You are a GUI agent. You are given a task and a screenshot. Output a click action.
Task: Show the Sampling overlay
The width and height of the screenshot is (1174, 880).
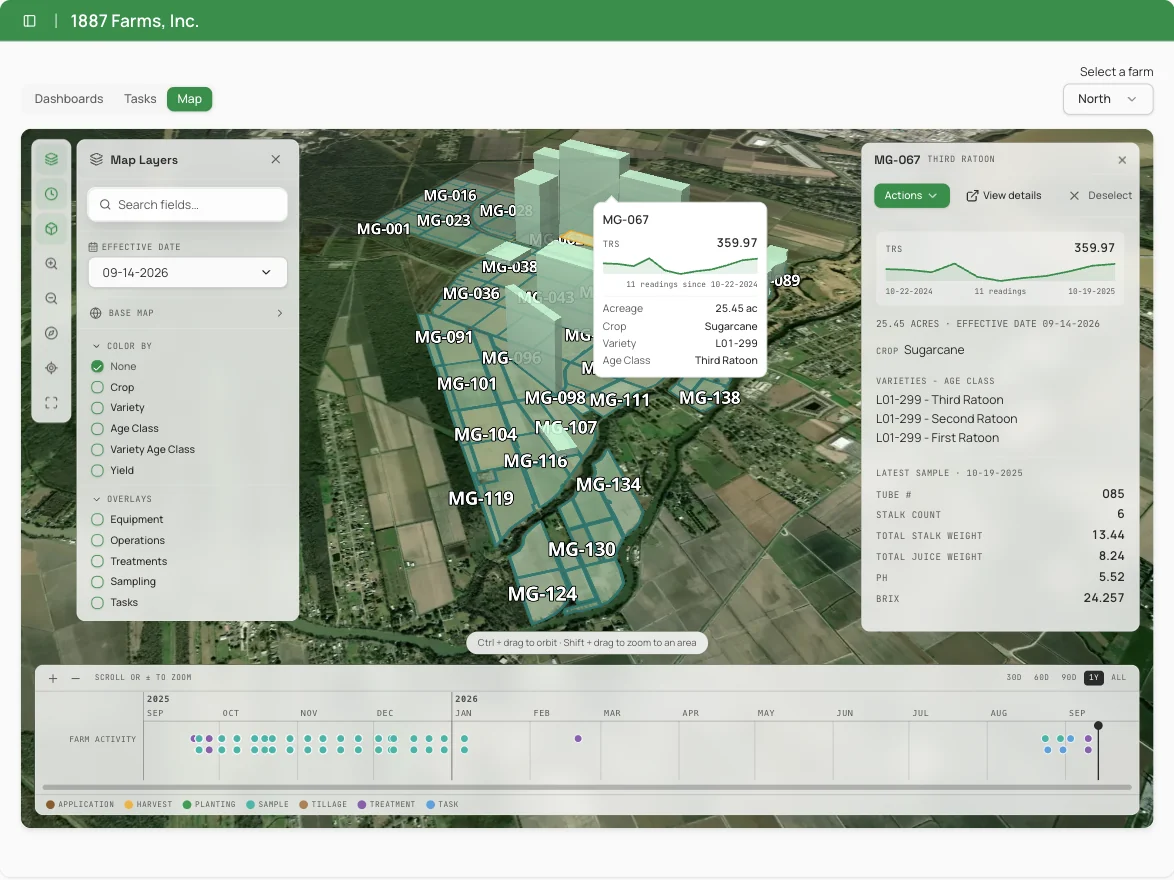pyautogui.click(x=97, y=582)
